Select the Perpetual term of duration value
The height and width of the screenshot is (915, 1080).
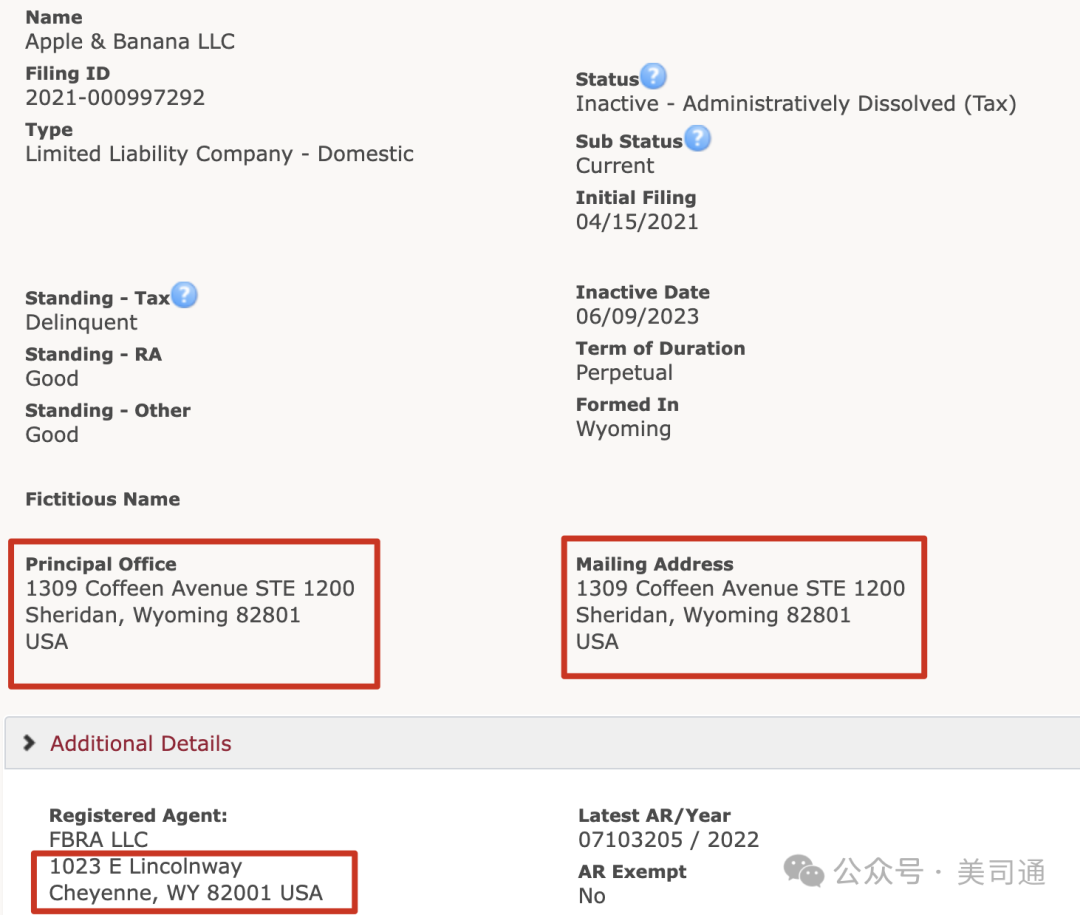624,373
